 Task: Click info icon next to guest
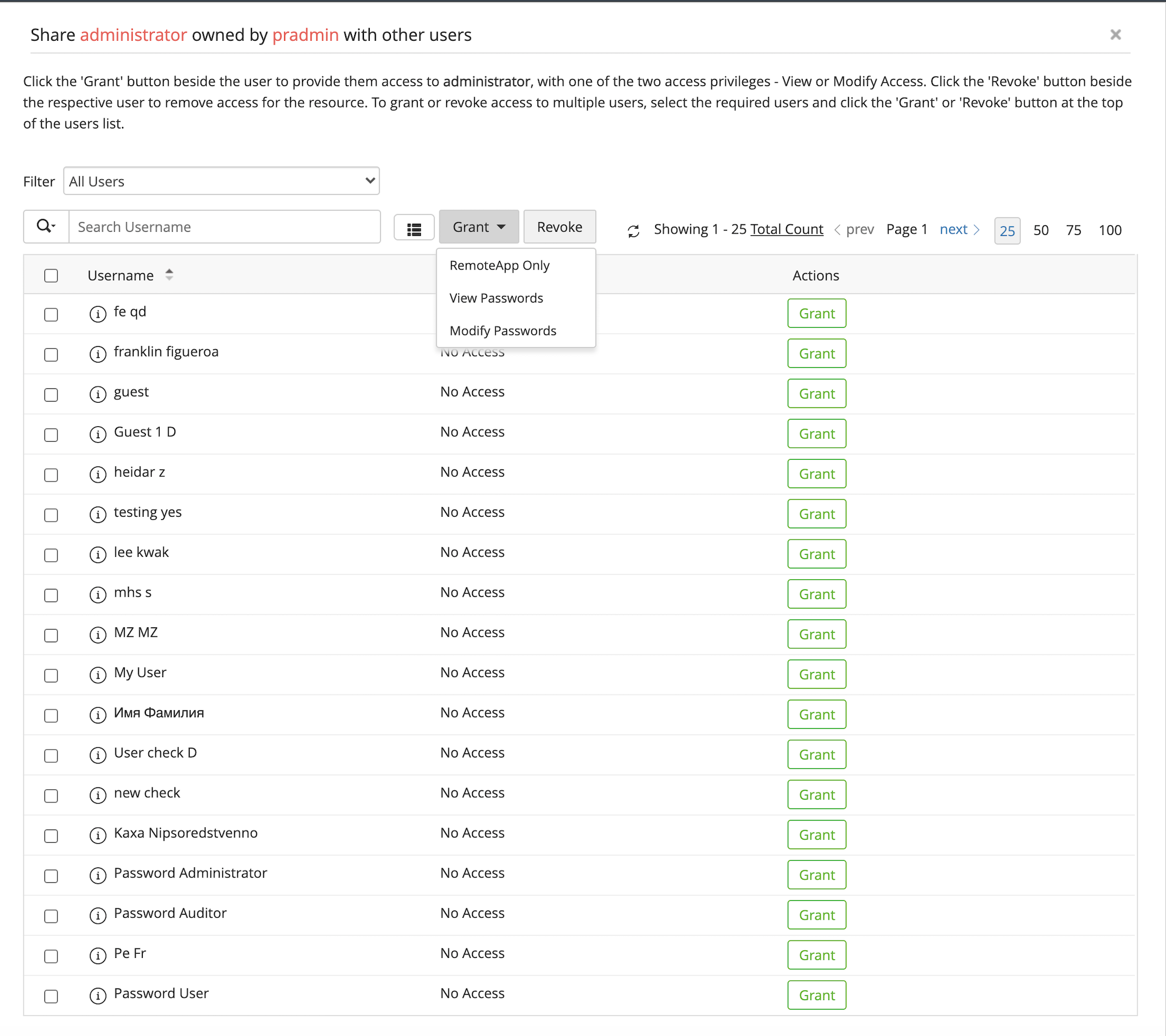(98, 394)
